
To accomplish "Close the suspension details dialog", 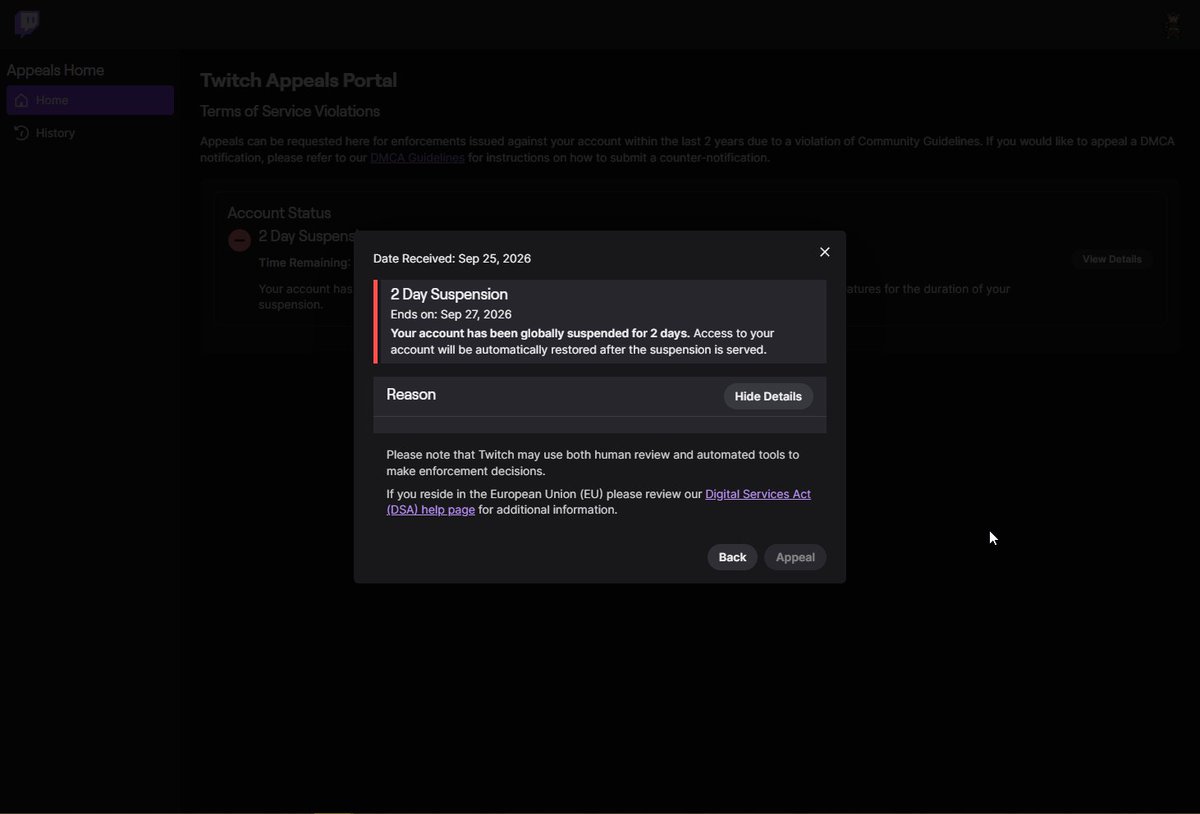I will (x=825, y=252).
